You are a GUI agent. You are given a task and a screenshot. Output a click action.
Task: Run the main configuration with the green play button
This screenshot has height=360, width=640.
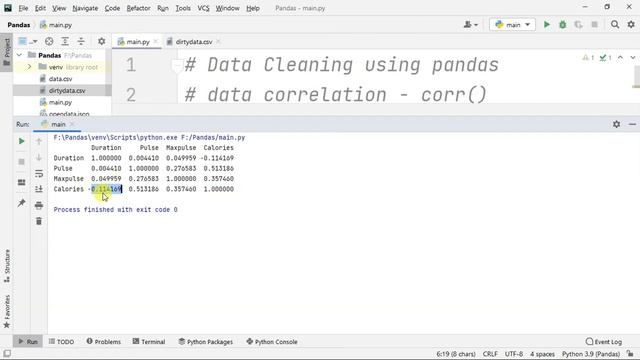(x=547, y=25)
